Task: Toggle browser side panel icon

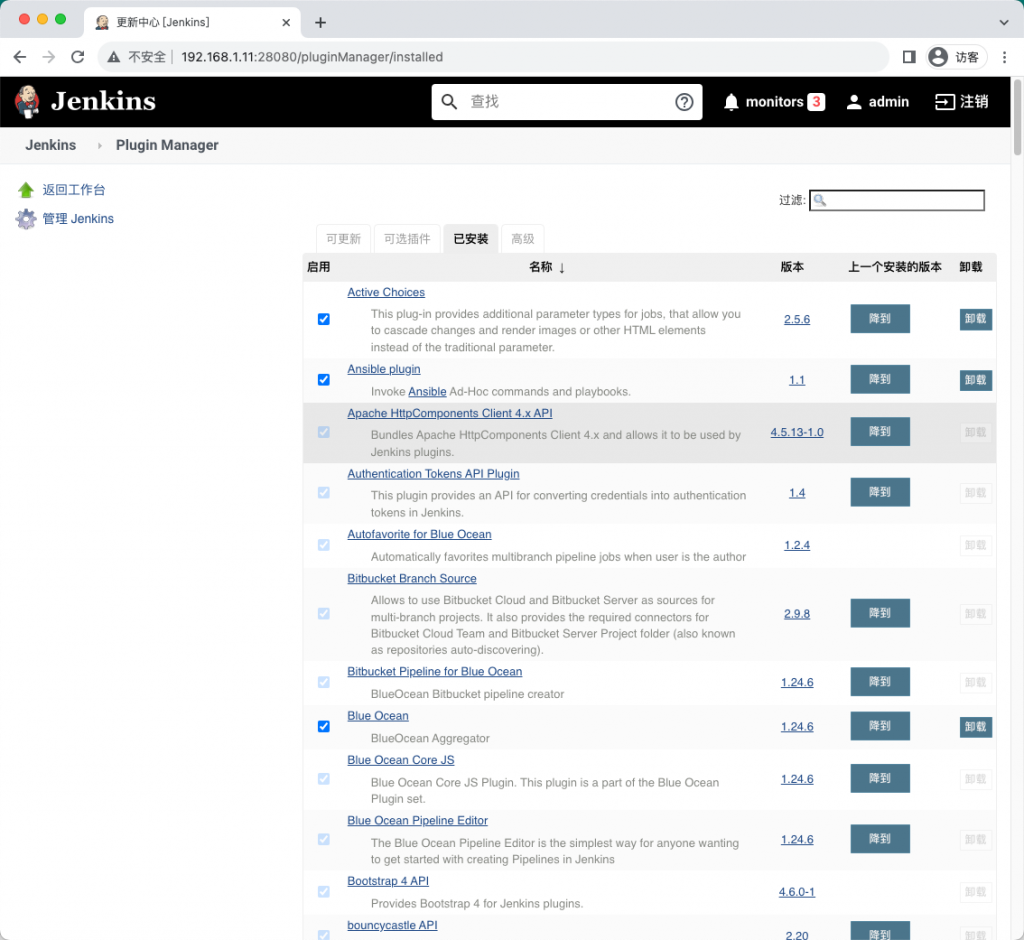Action: [x=909, y=57]
